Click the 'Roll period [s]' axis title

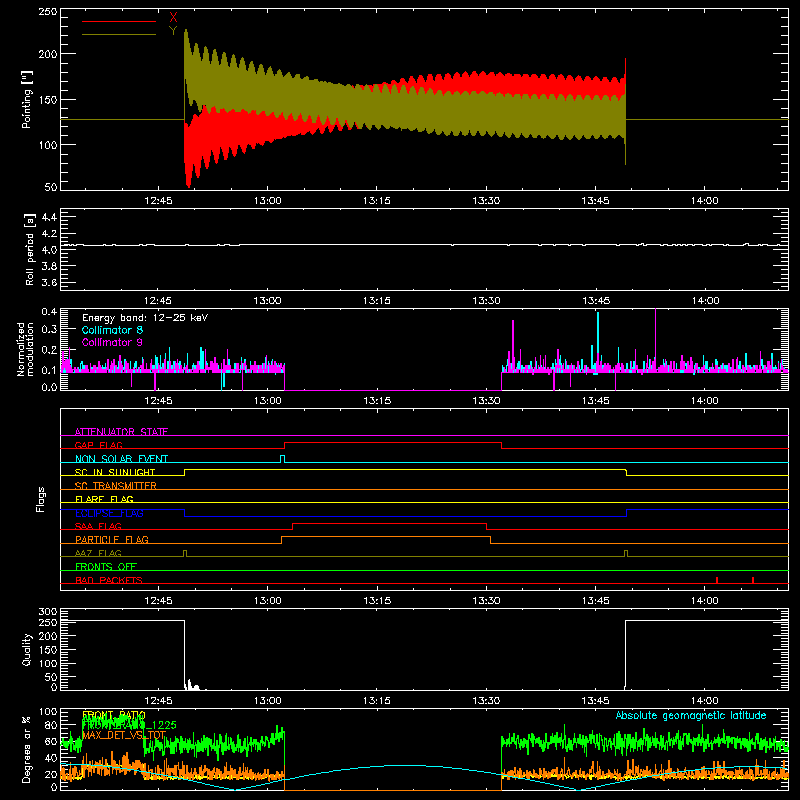(30, 250)
